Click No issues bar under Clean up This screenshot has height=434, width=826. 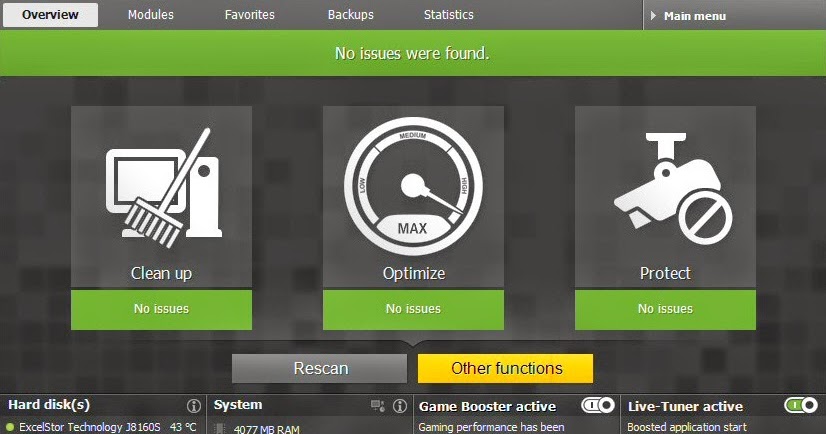[162, 309]
